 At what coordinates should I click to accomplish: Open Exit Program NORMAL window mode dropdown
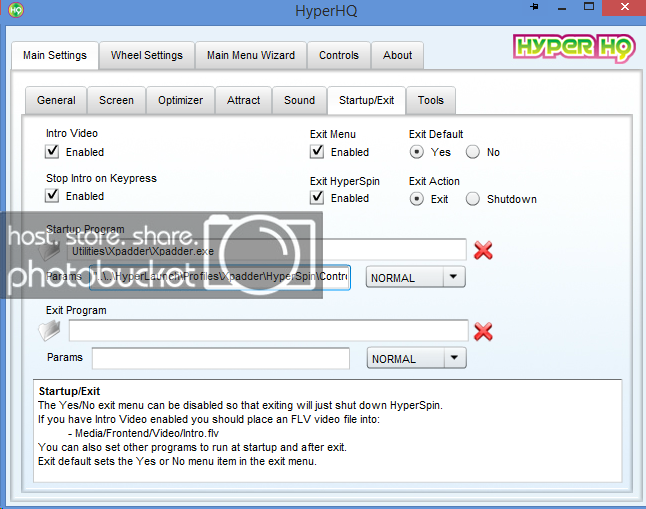click(417, 358)
